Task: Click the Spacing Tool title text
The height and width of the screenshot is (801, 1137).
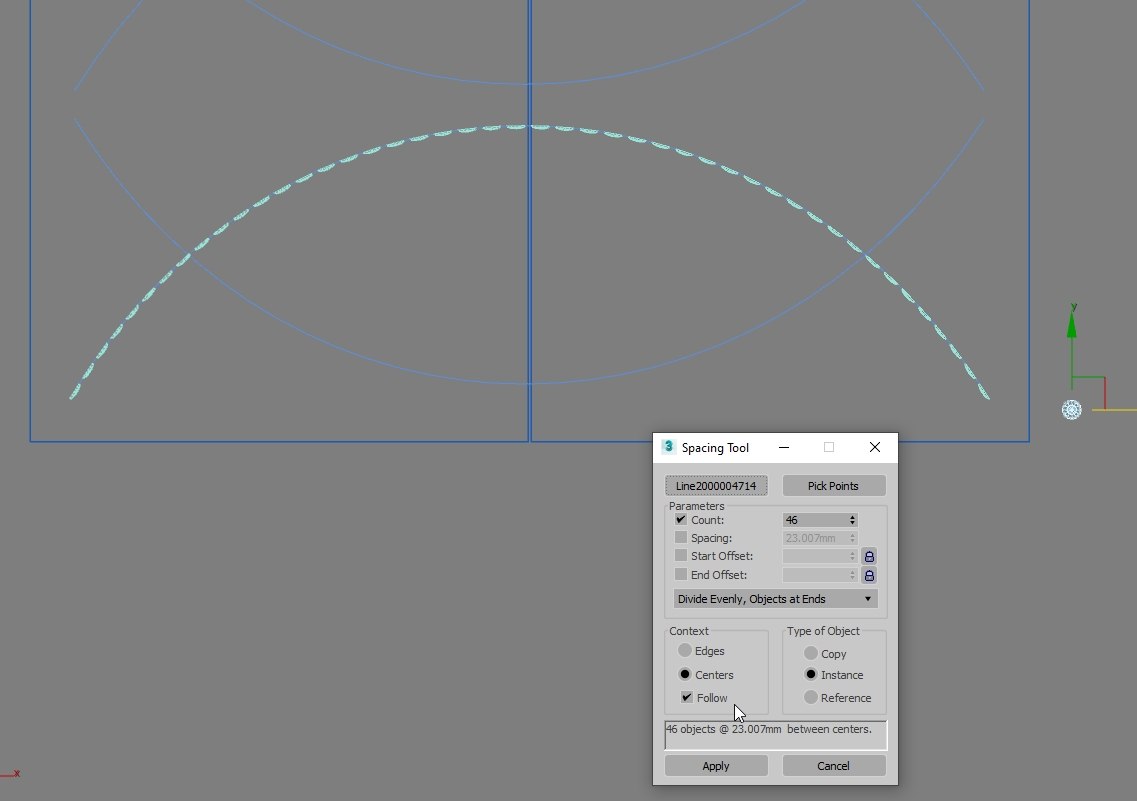Action: [x=715, y=447]
